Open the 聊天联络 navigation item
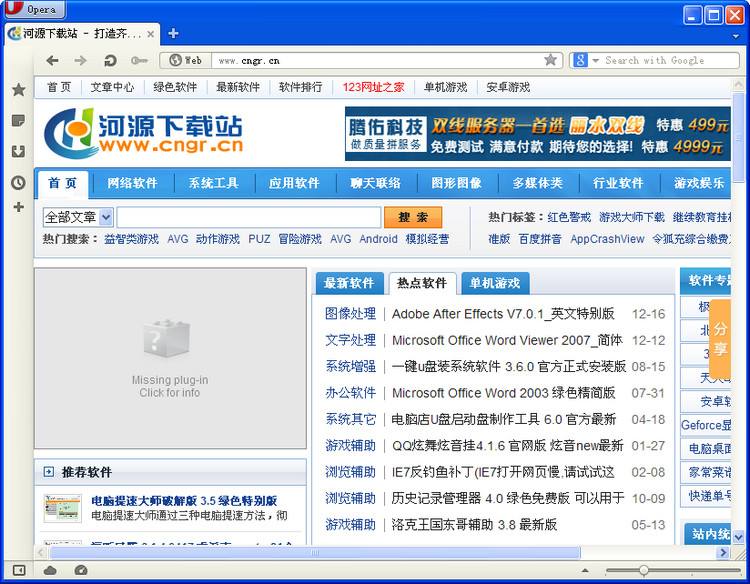The height and width of the screenshot is (584, 750). coord(375,183)
